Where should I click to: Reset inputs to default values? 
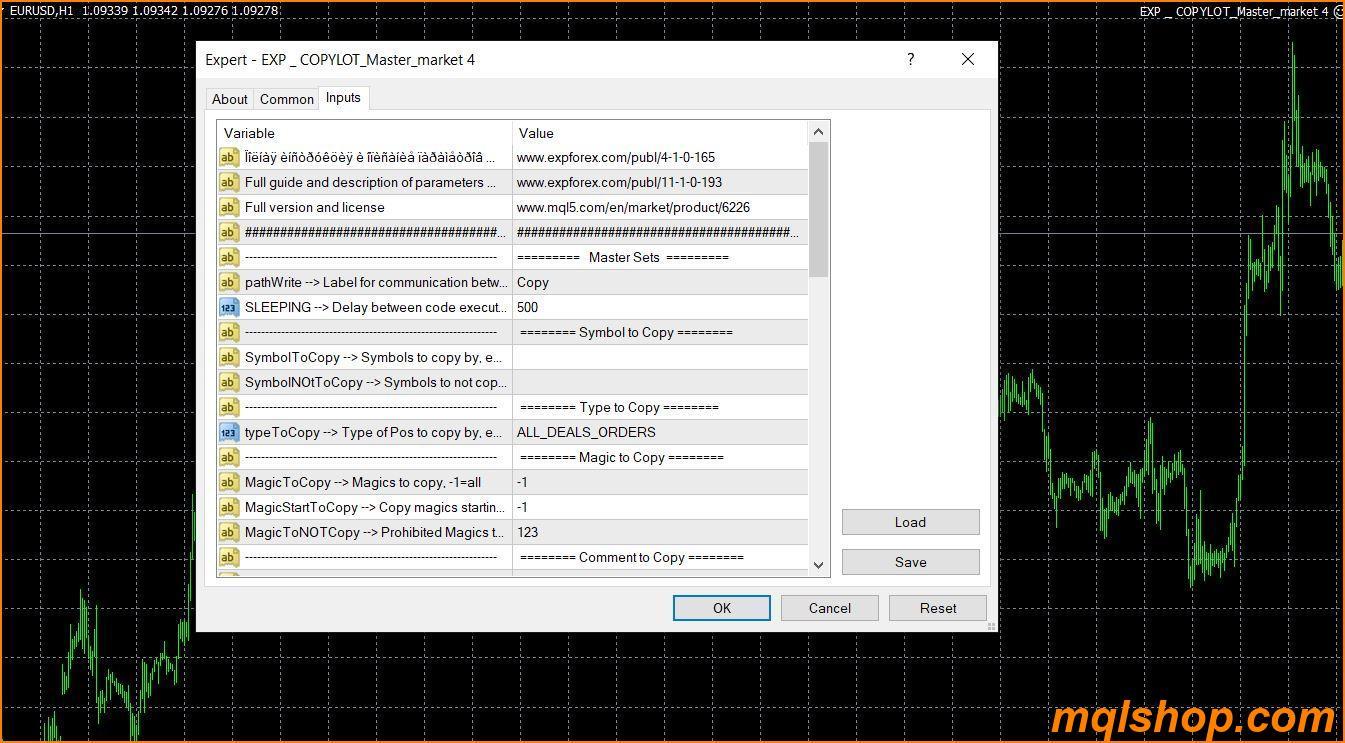point(937,607)
